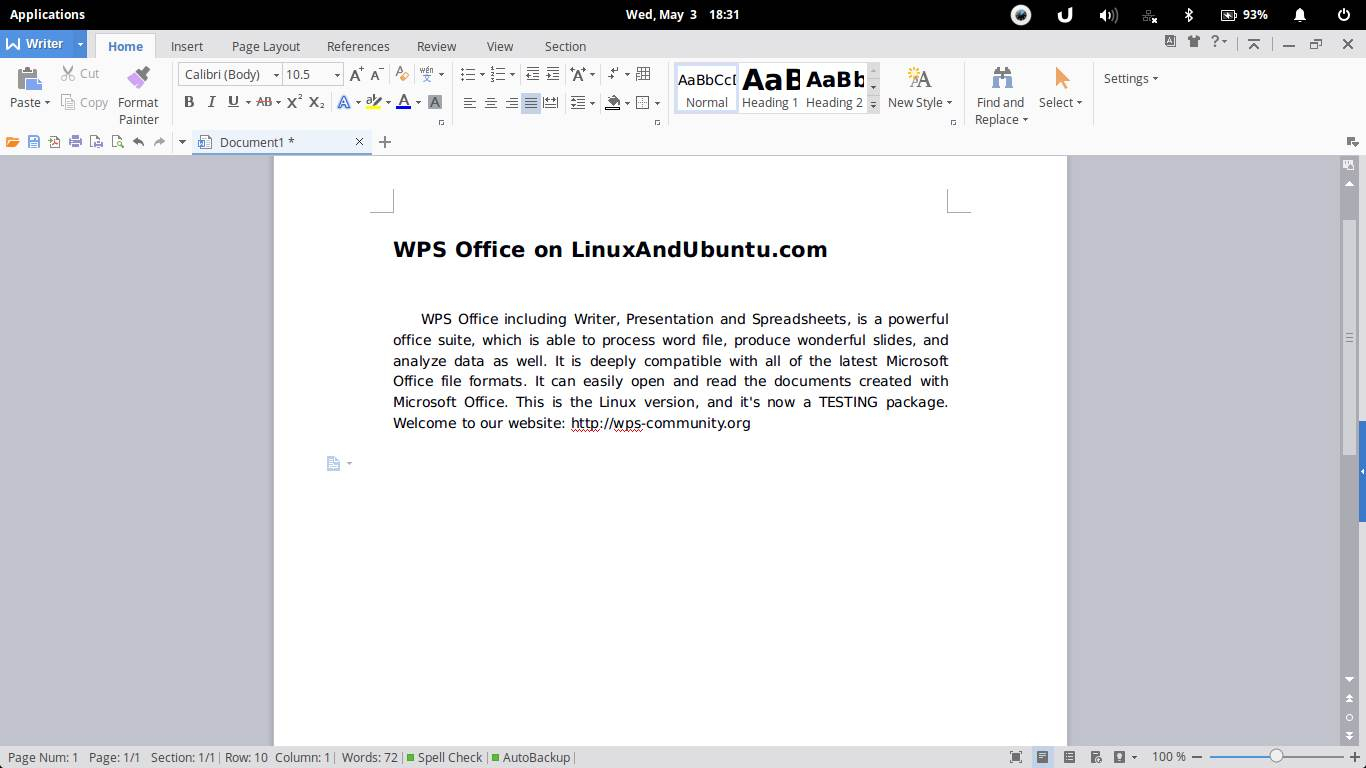This screenshot has width=1366, height=768.
Task: Click the skin shirt icon in title bar
Action: pyautogui.click(x=1194, y=41)
